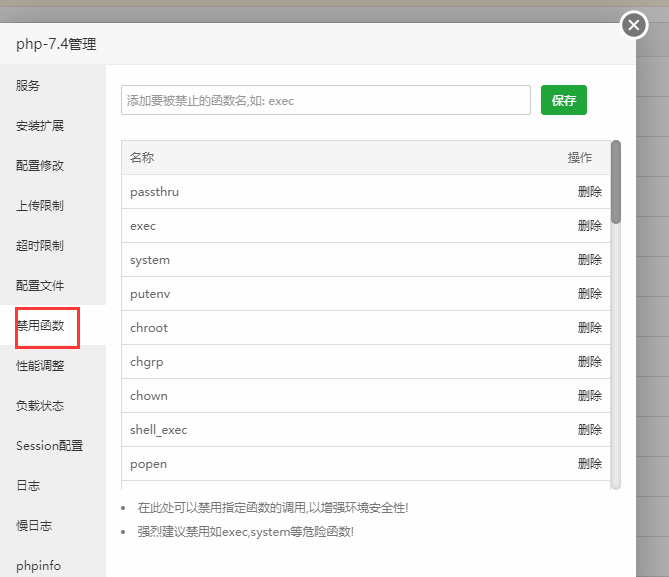Focus the disabled function name input field
The width and height of the screenshot is (669, 577).
(326, 100)
